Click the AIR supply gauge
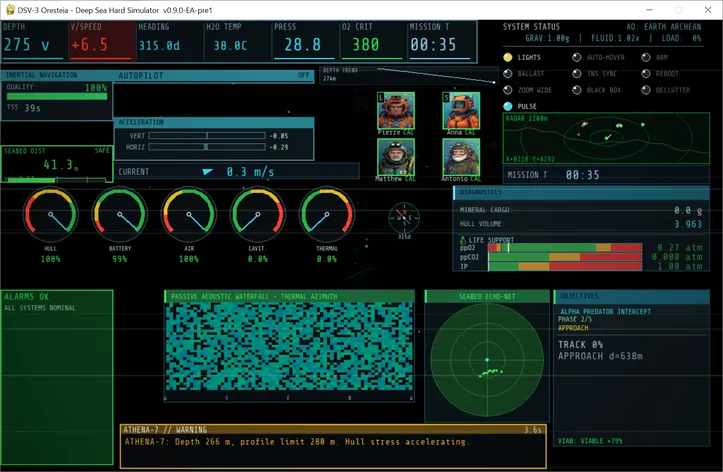This screenshot has width=723, height=472. click(189, 214)
